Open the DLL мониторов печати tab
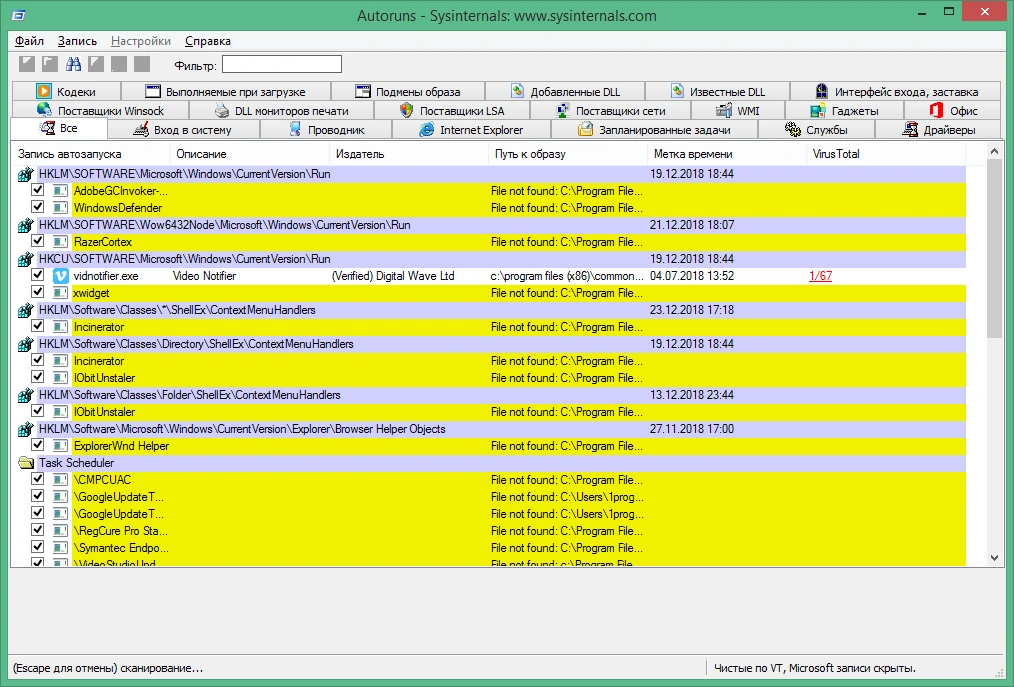 [281, 111]
